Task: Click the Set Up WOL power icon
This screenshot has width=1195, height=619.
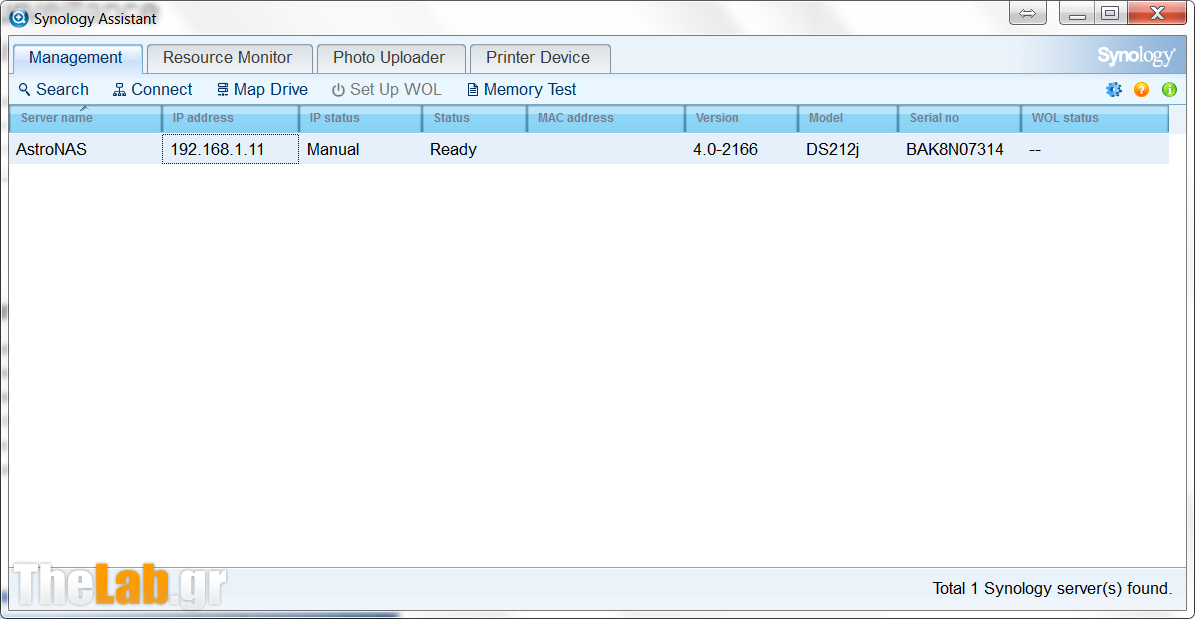Action: (338, 90)
